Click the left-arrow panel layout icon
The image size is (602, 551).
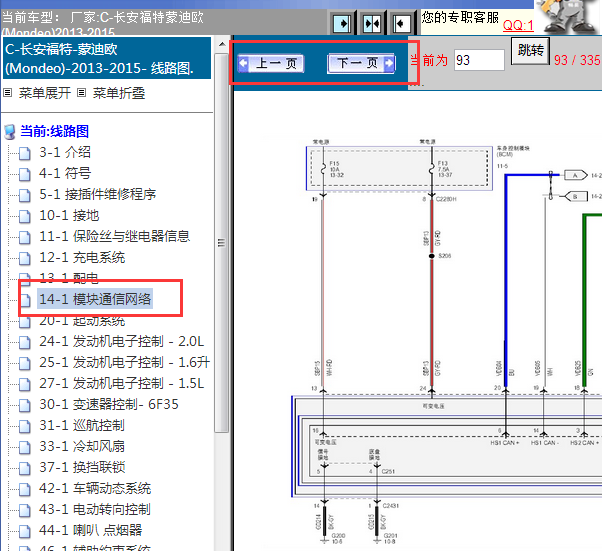click(402, 24)
